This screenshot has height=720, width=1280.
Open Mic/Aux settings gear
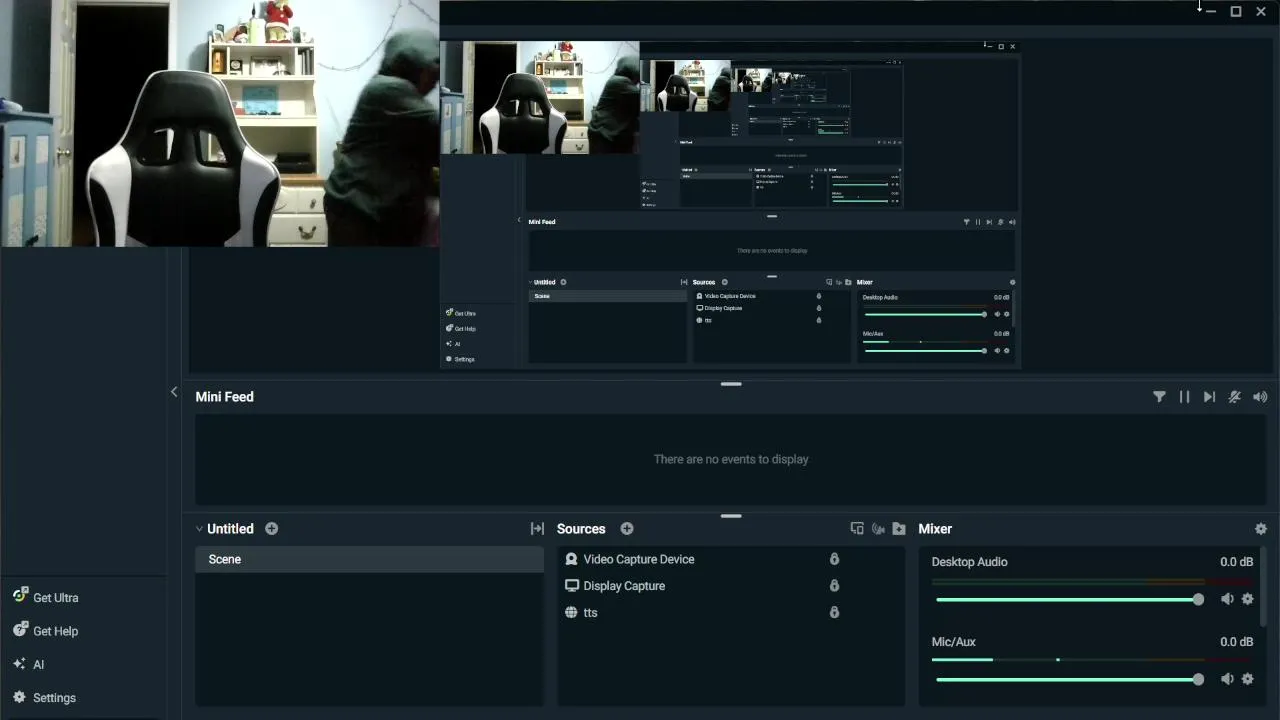click(x=1247, y=679)
